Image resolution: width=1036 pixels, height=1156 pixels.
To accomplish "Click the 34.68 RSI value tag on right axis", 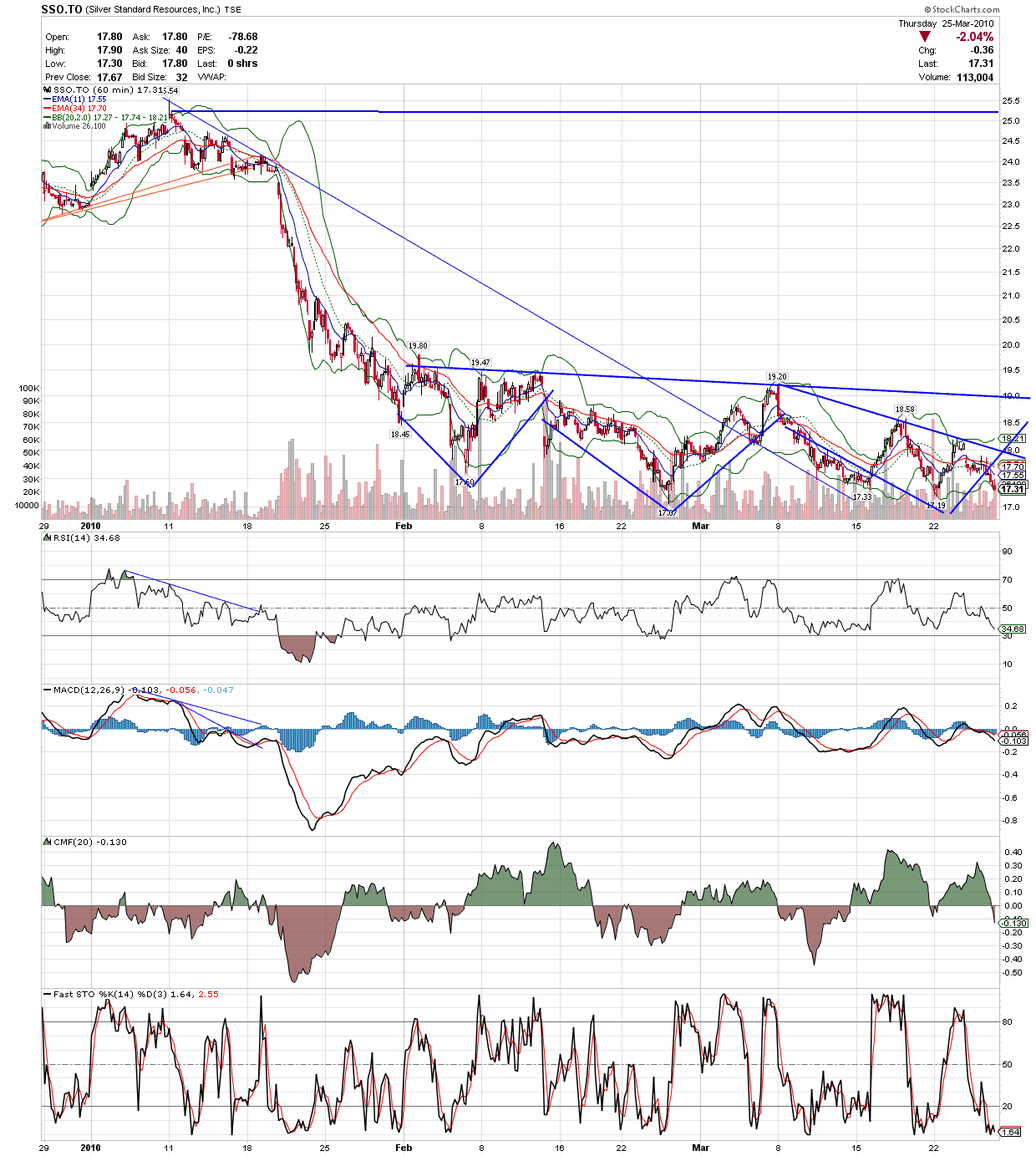I will 1013,629.
